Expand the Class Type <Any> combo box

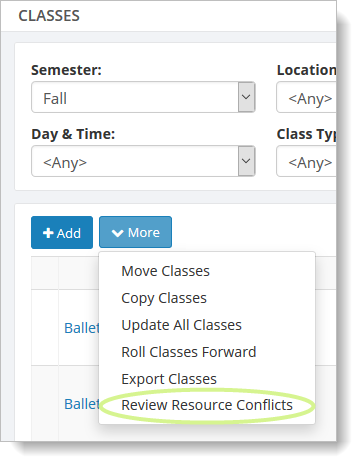[x=306, y=161]
